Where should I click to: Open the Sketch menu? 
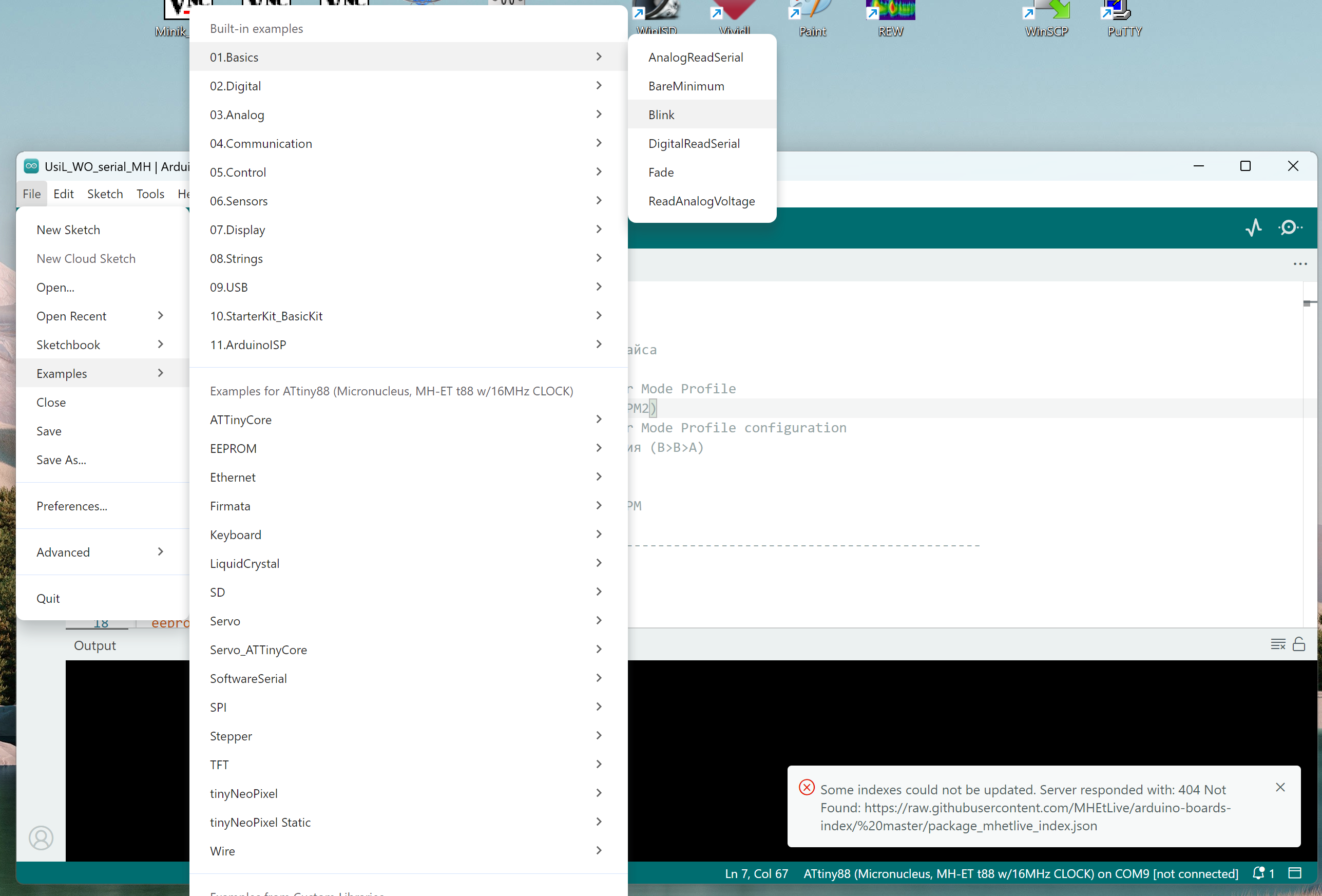(105, 194)
